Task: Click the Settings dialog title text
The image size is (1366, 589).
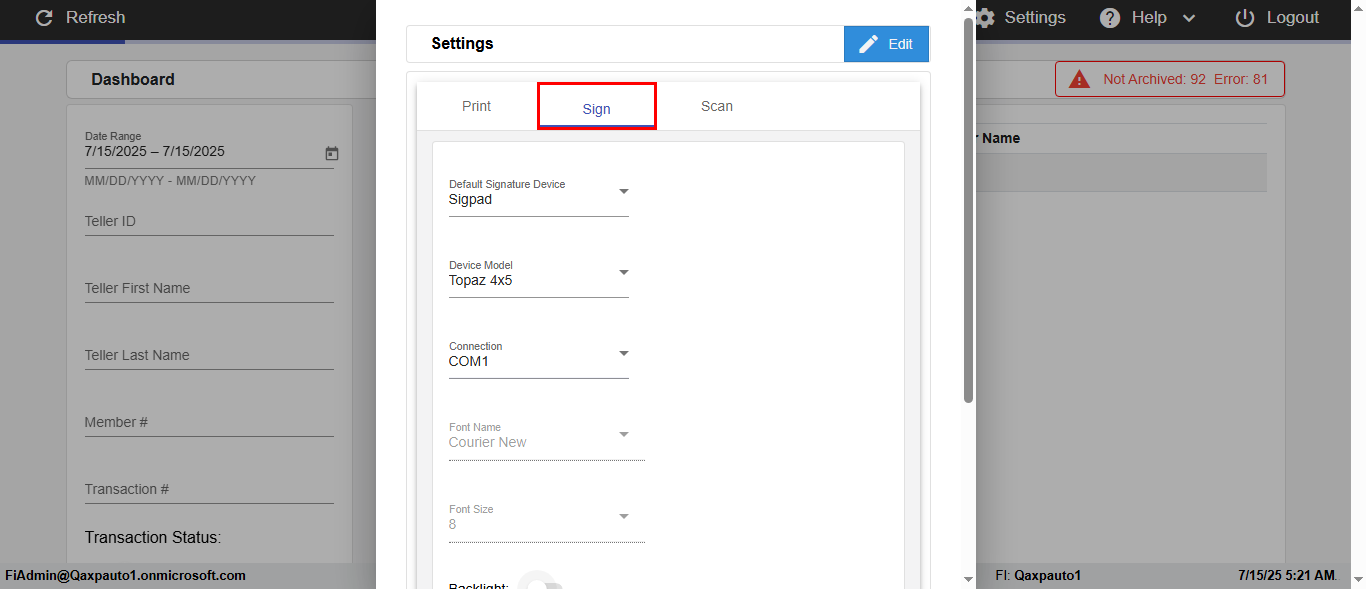Action: point(462,44)
